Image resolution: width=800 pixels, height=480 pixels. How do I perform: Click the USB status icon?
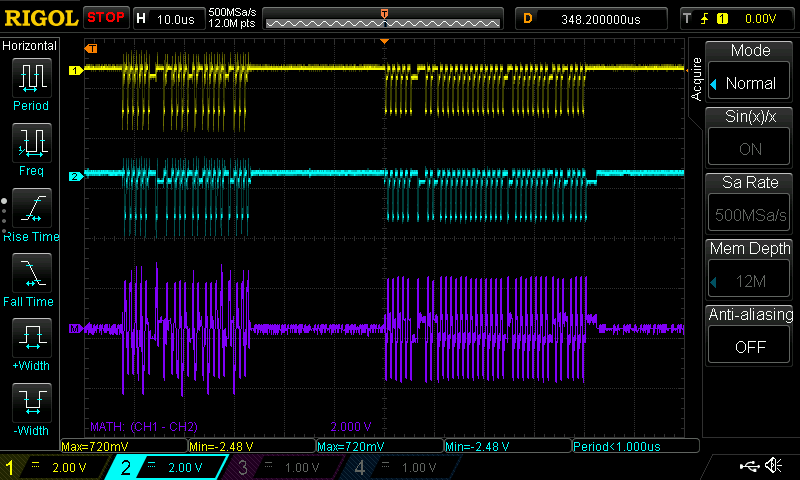tap(749, 466)
